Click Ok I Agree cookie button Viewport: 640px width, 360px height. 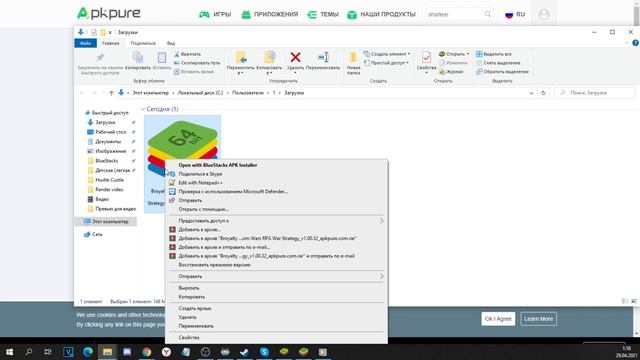click(498, 319)
